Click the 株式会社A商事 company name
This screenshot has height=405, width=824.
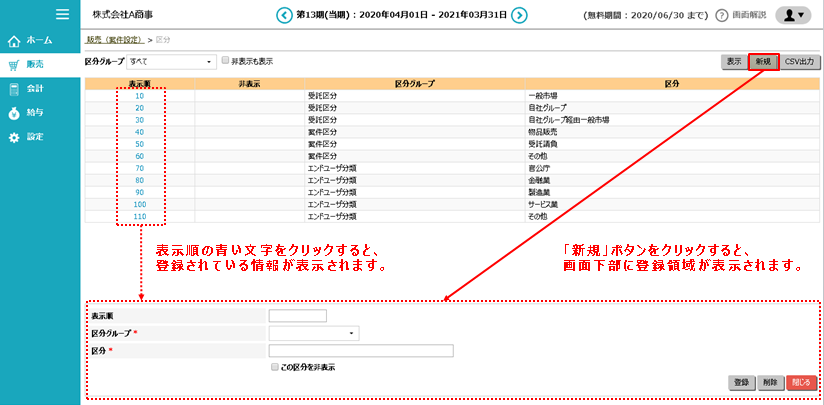pyautogui.click(x=122, y=15)
